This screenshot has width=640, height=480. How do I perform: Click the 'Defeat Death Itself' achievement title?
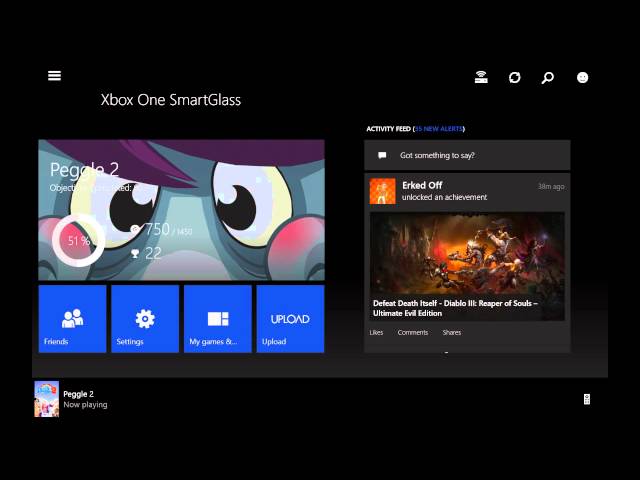(455, 308)
